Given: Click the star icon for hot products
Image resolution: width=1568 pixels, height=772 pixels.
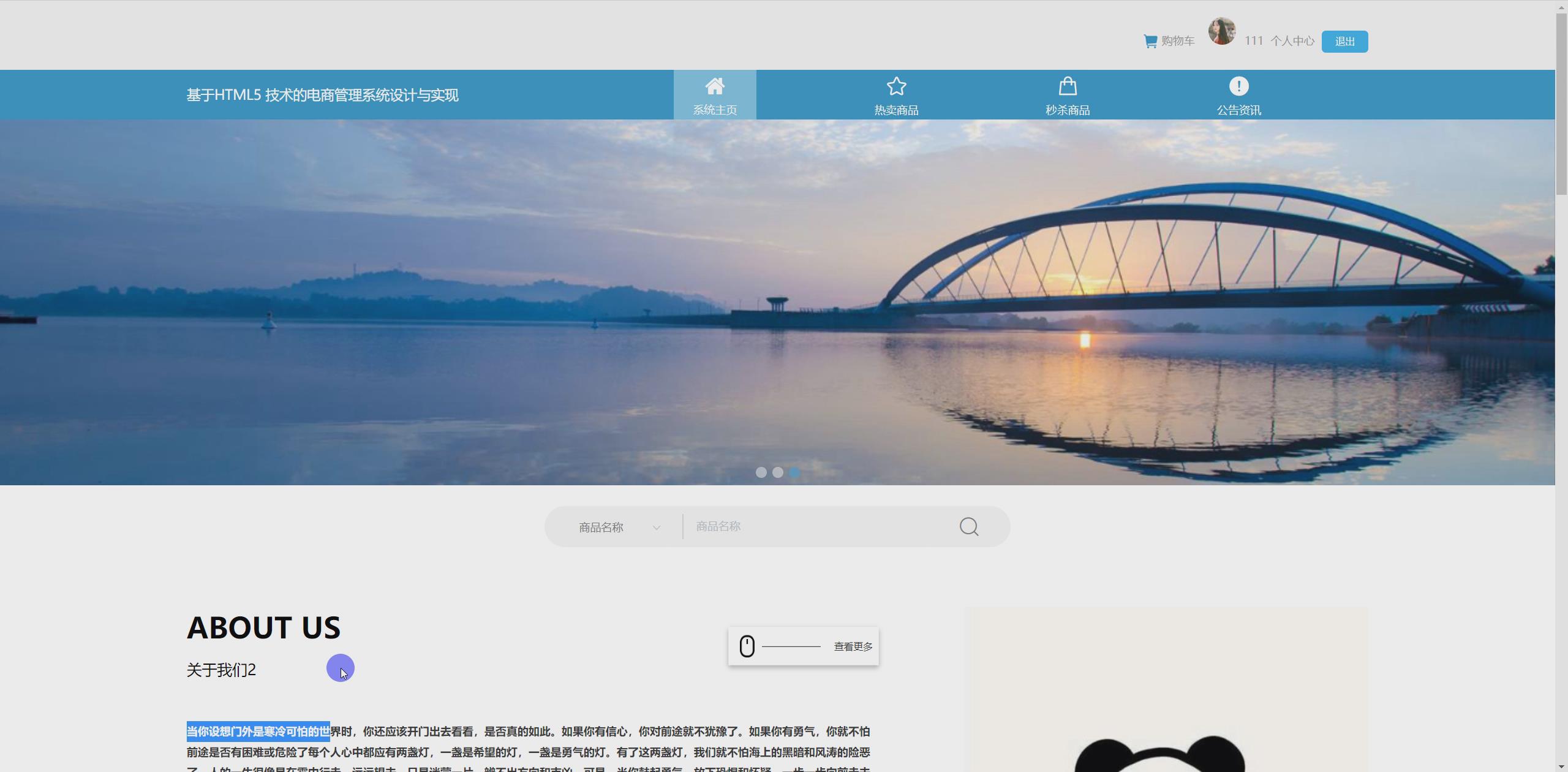Looking at the screenshot, I should point(896,86).
